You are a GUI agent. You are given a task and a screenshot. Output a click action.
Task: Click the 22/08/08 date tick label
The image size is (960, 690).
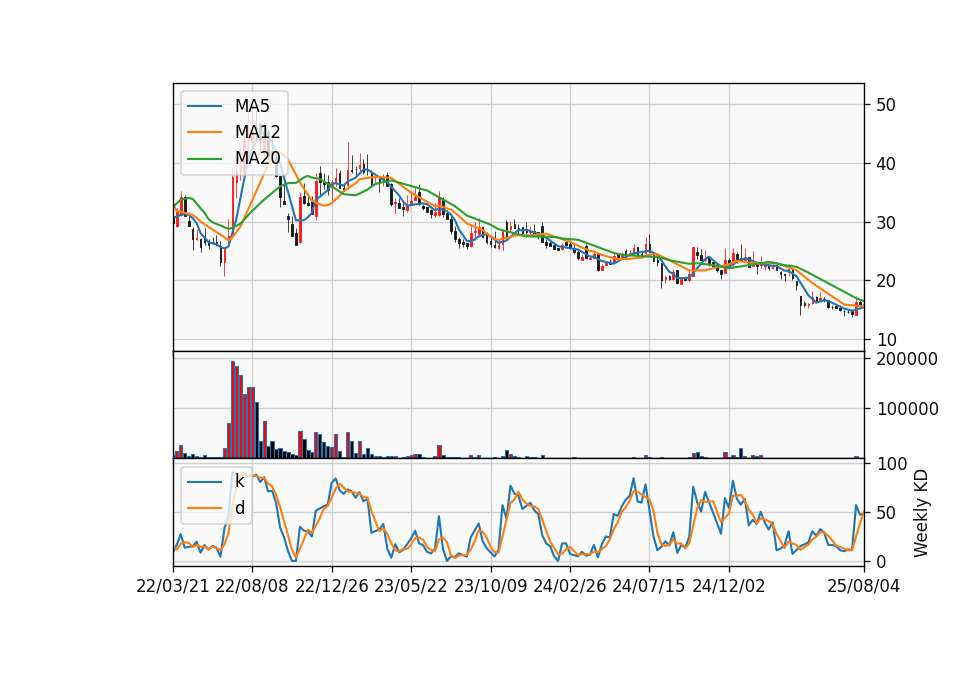click(x=252, y=587)
